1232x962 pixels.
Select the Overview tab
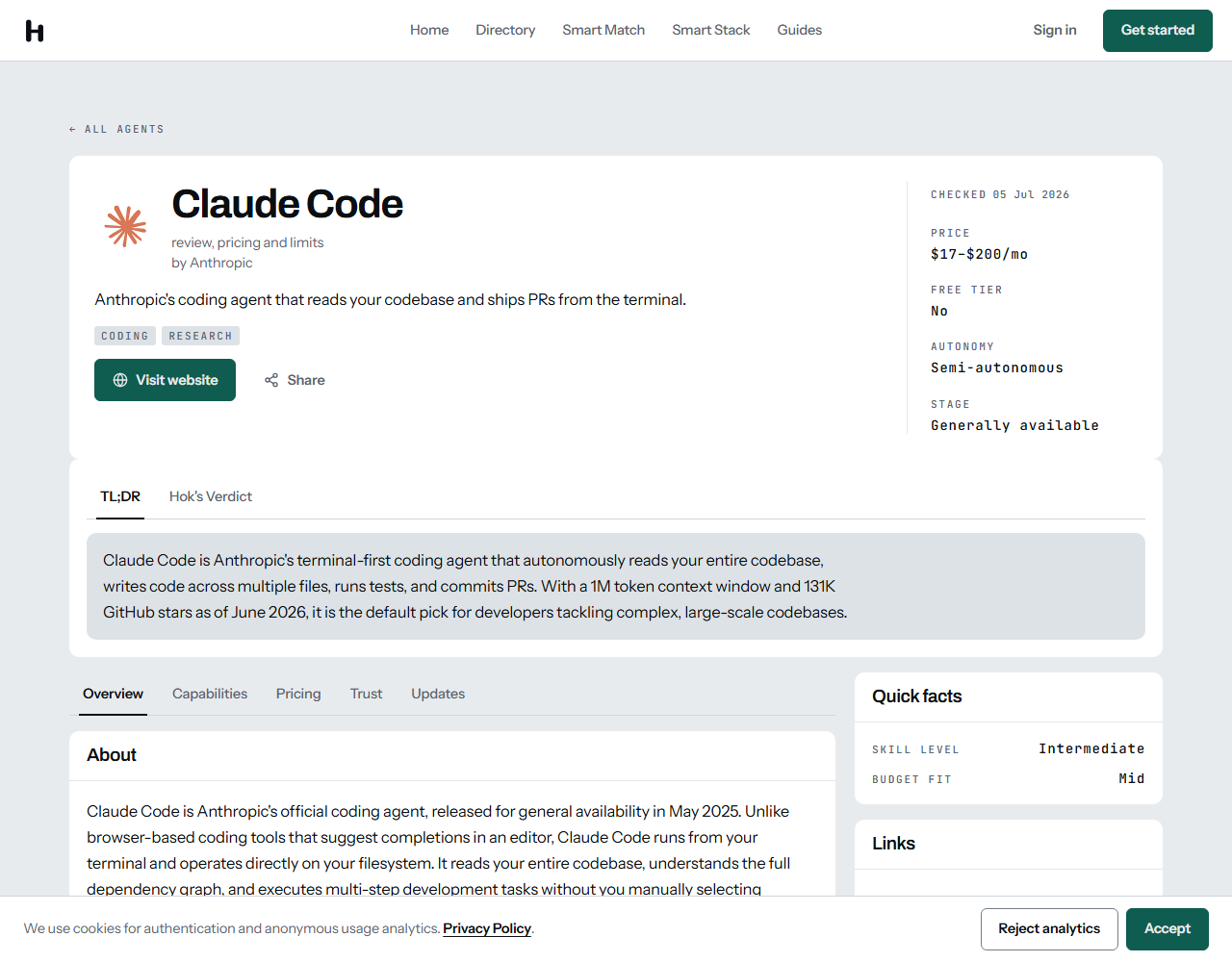(x=113, y=694)
